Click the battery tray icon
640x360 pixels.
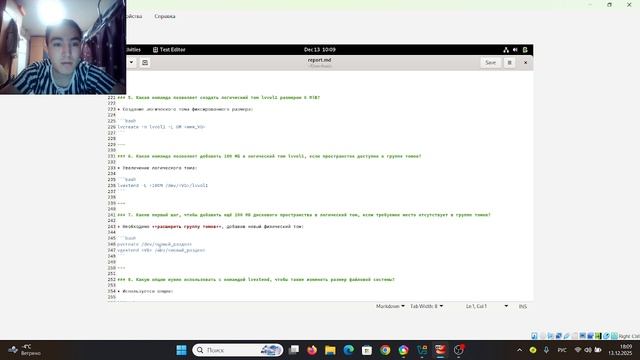[598, 350]
